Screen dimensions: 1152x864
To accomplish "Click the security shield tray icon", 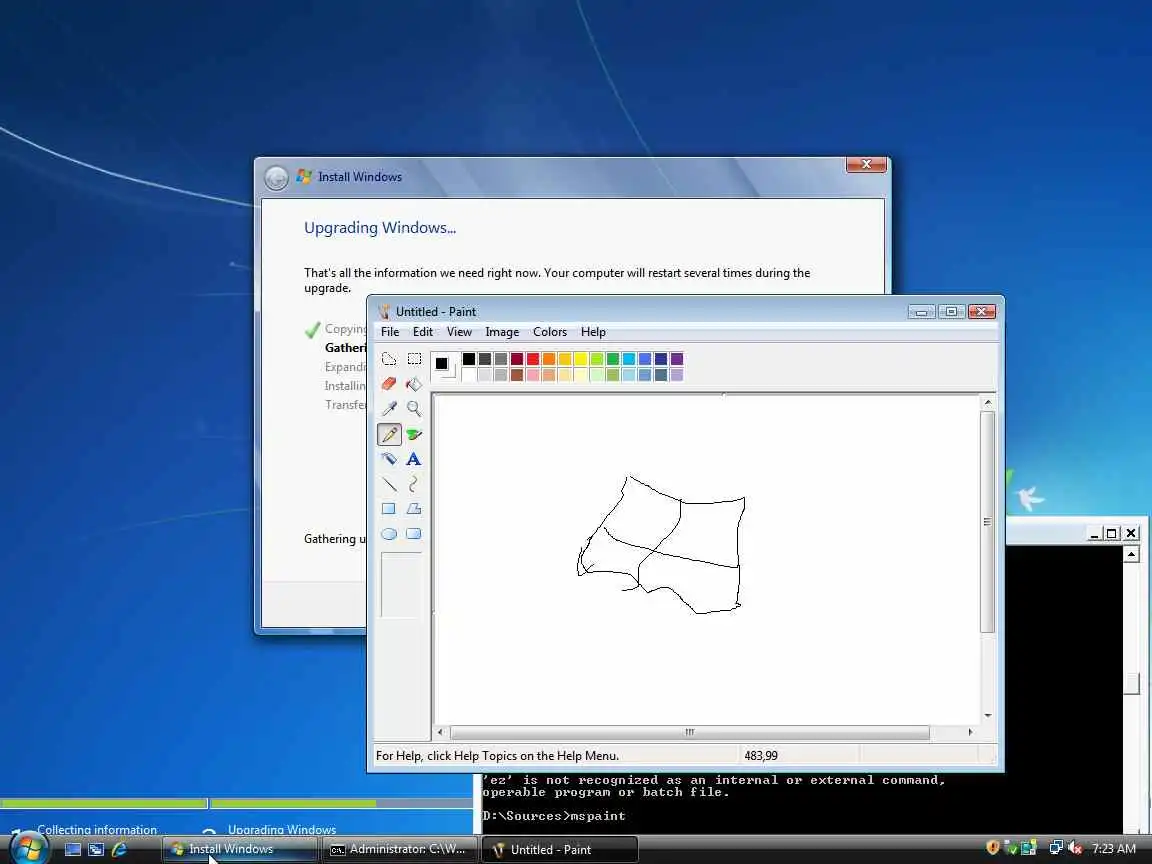I will point(993,848).
